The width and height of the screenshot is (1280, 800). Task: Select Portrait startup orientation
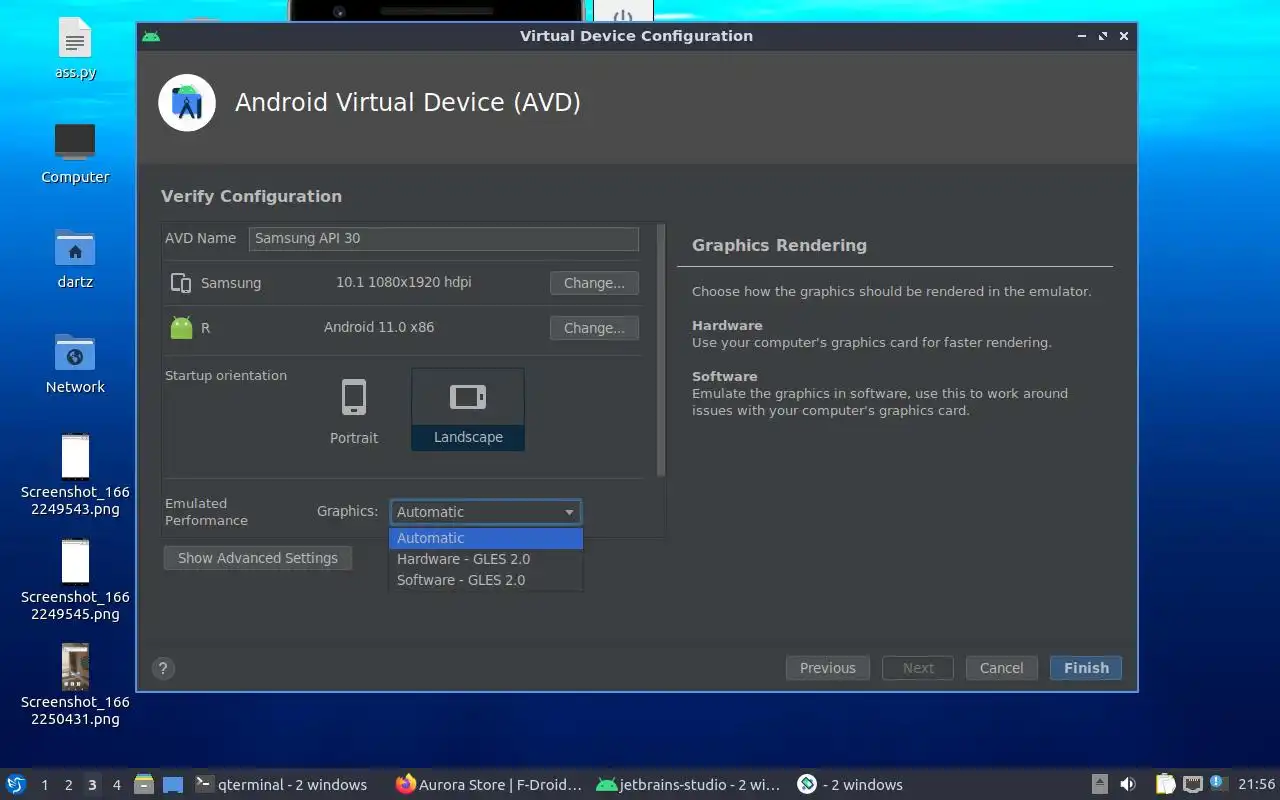click(x=354, y=411)
